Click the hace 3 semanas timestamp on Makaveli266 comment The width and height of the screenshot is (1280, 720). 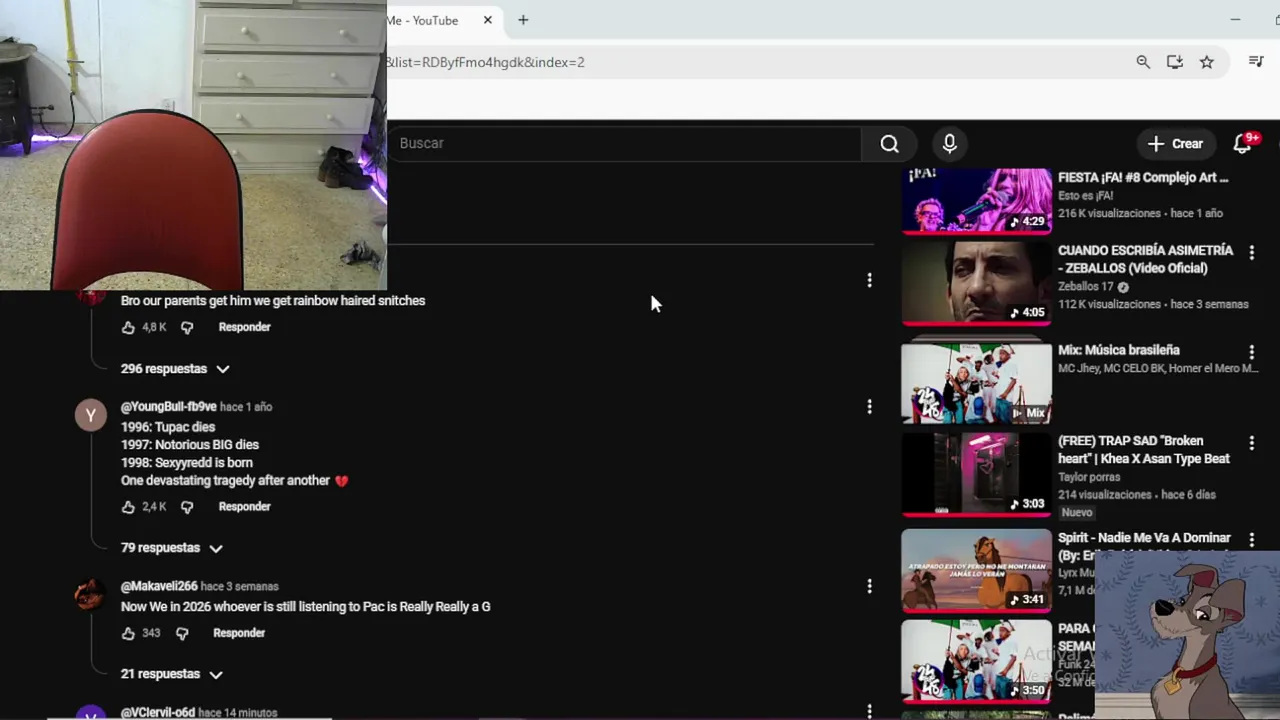coord(240,587)
